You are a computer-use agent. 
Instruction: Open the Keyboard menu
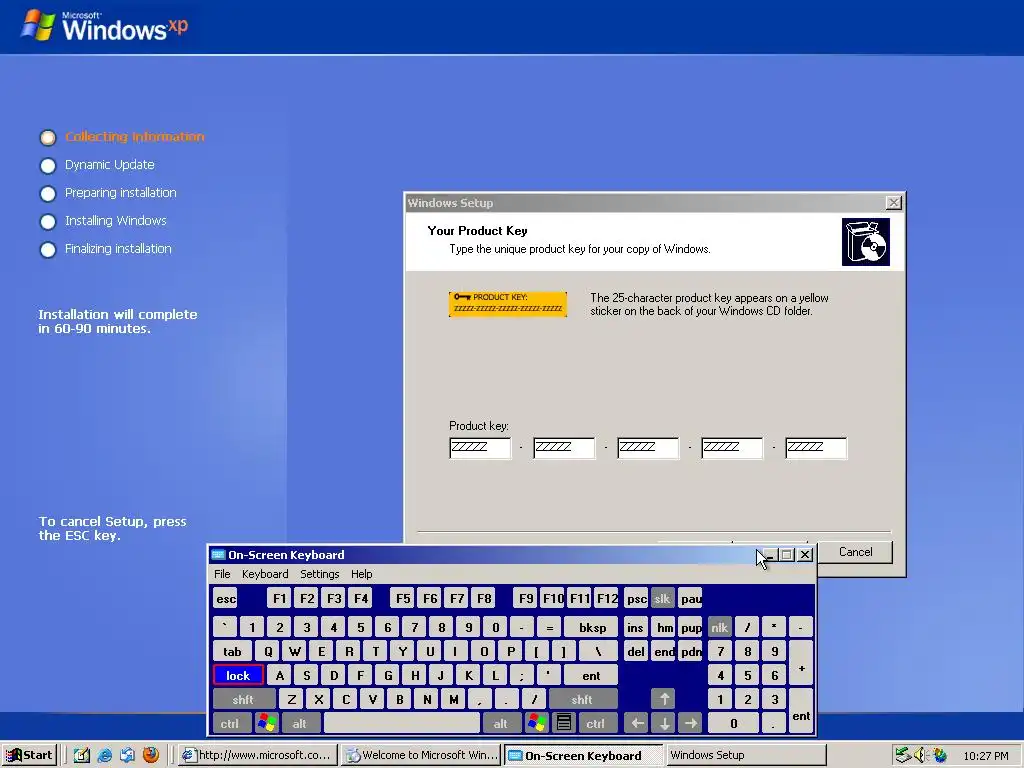265,574
